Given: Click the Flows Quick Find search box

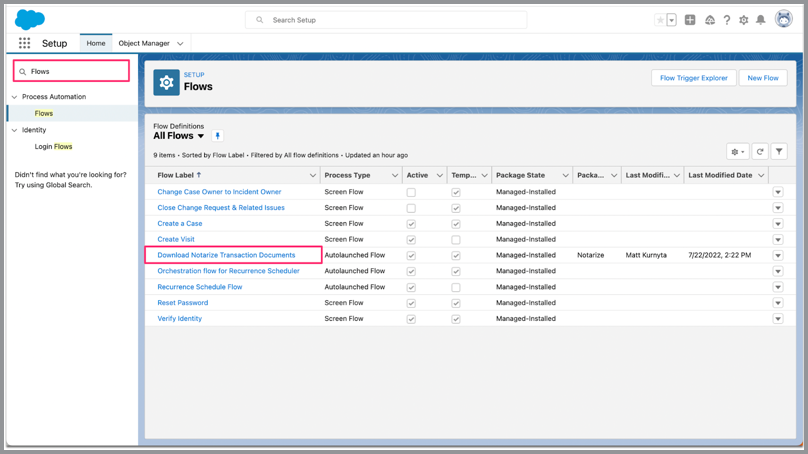Looking at the screenshot, I should (x=72, y=72).
